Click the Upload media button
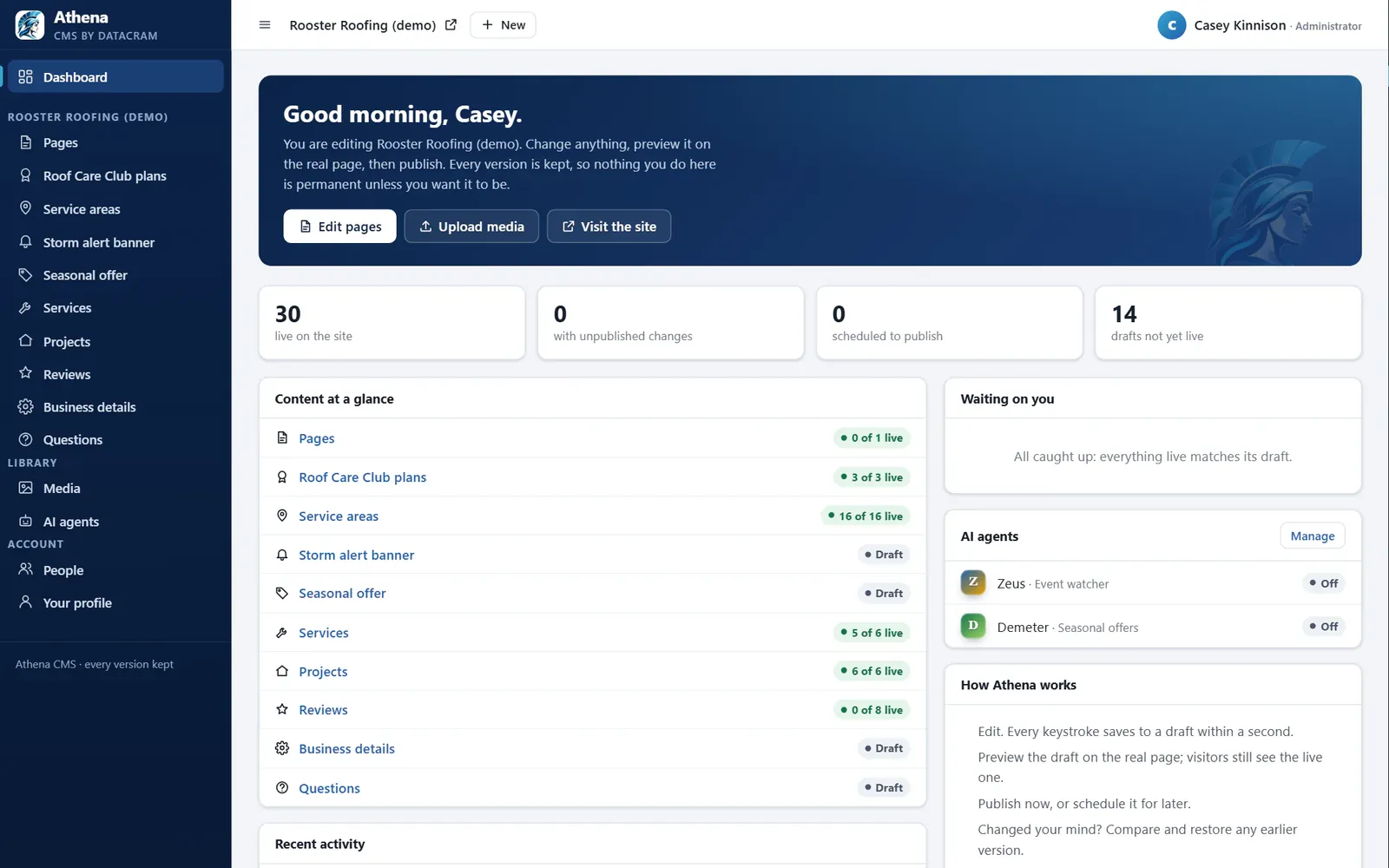Screen dimensions: 1389x868 pyautogui.click(x=471, y=226)
